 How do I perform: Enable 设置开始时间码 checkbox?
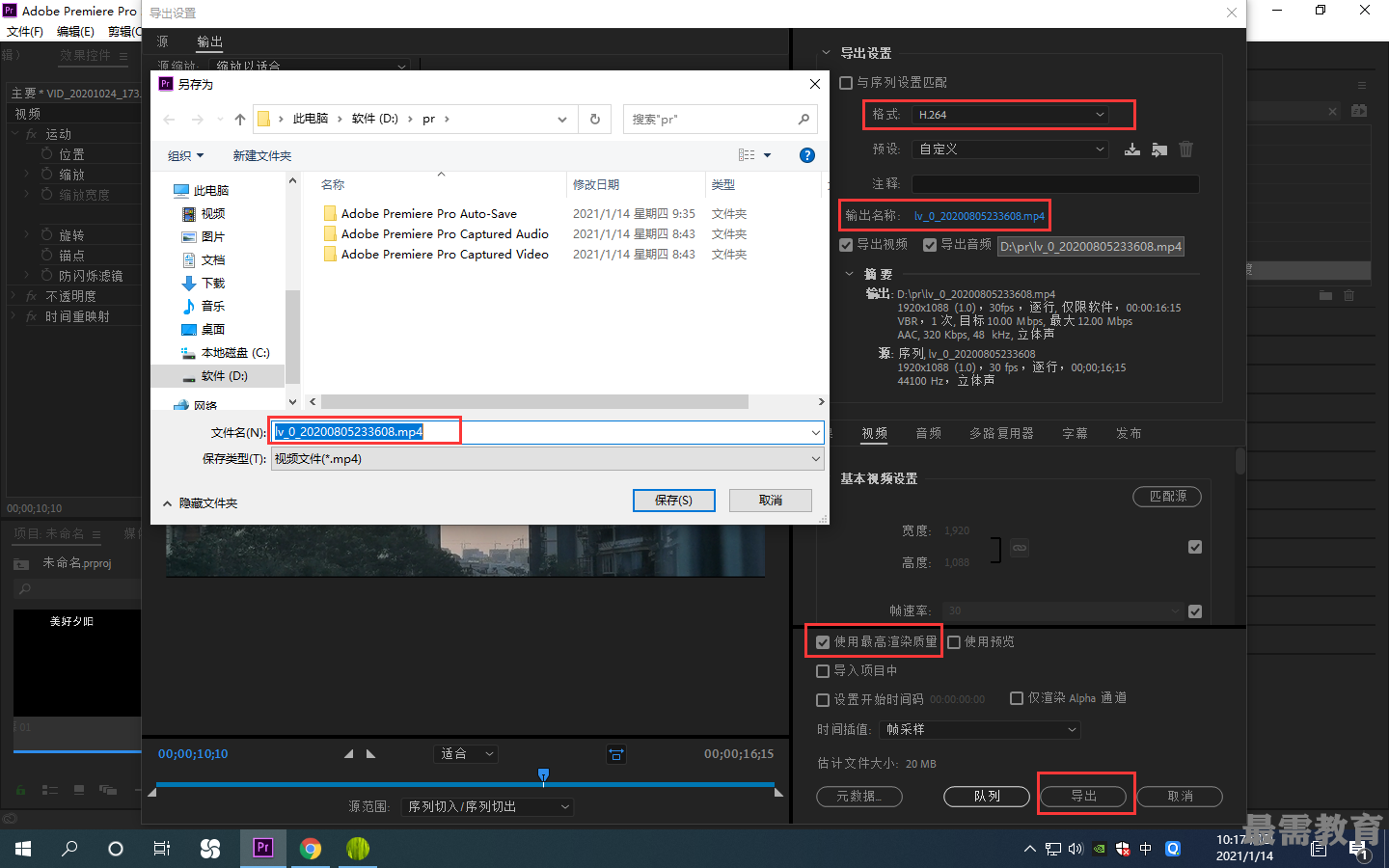[x=823, y=700]
